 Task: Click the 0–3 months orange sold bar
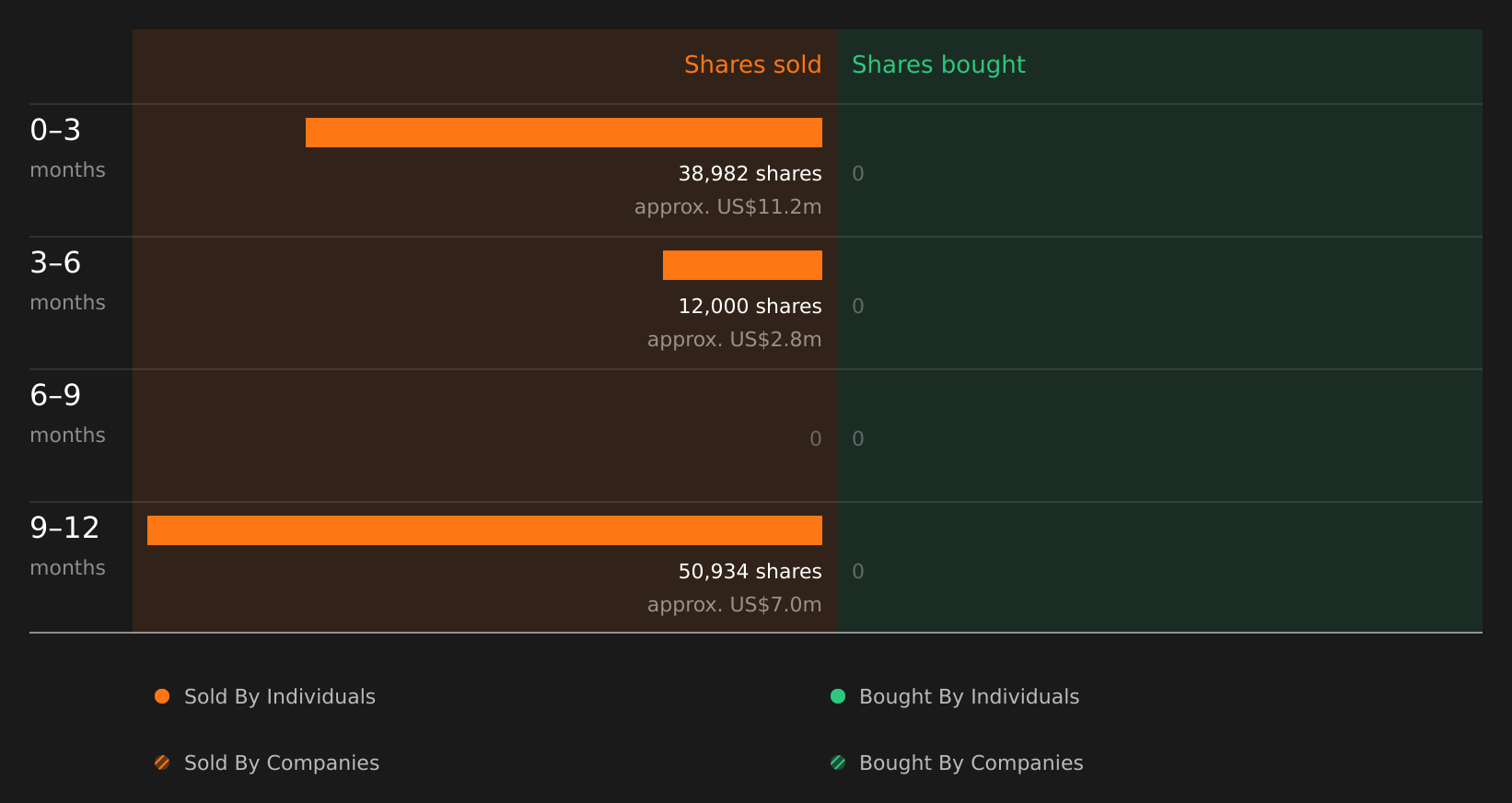[564, 133]
